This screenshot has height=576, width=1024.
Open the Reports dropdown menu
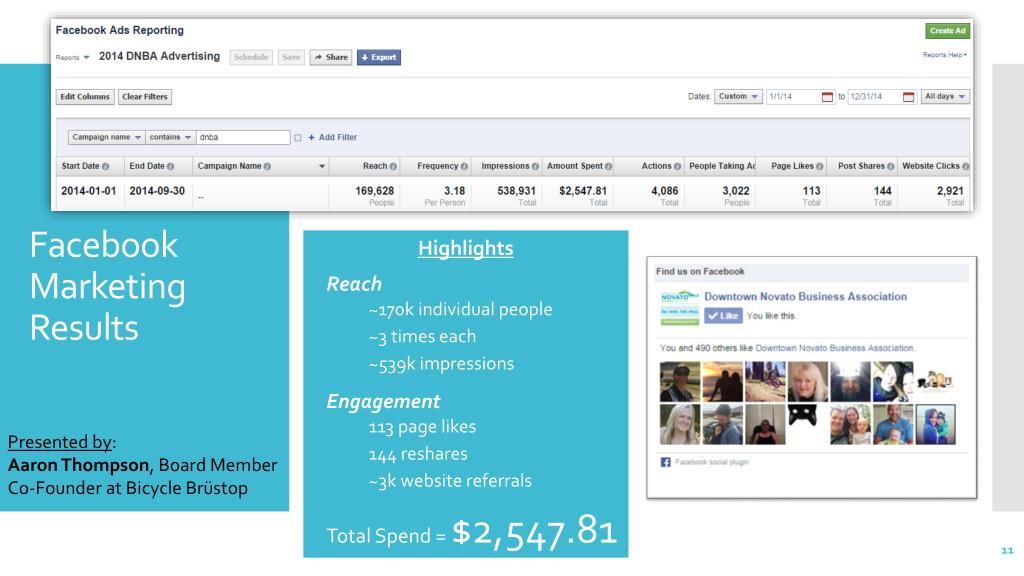[72, 57]
